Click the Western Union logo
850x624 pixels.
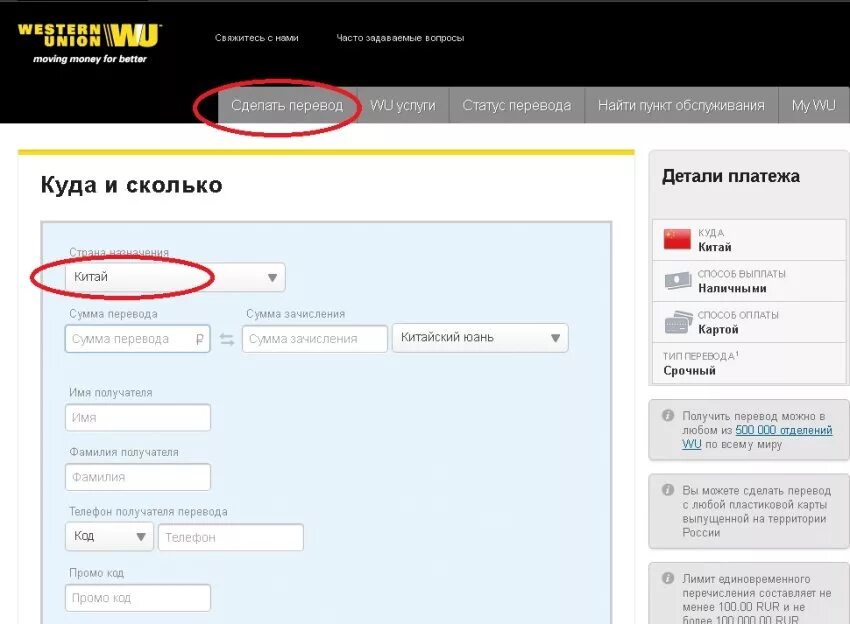(x=89, y=43)
